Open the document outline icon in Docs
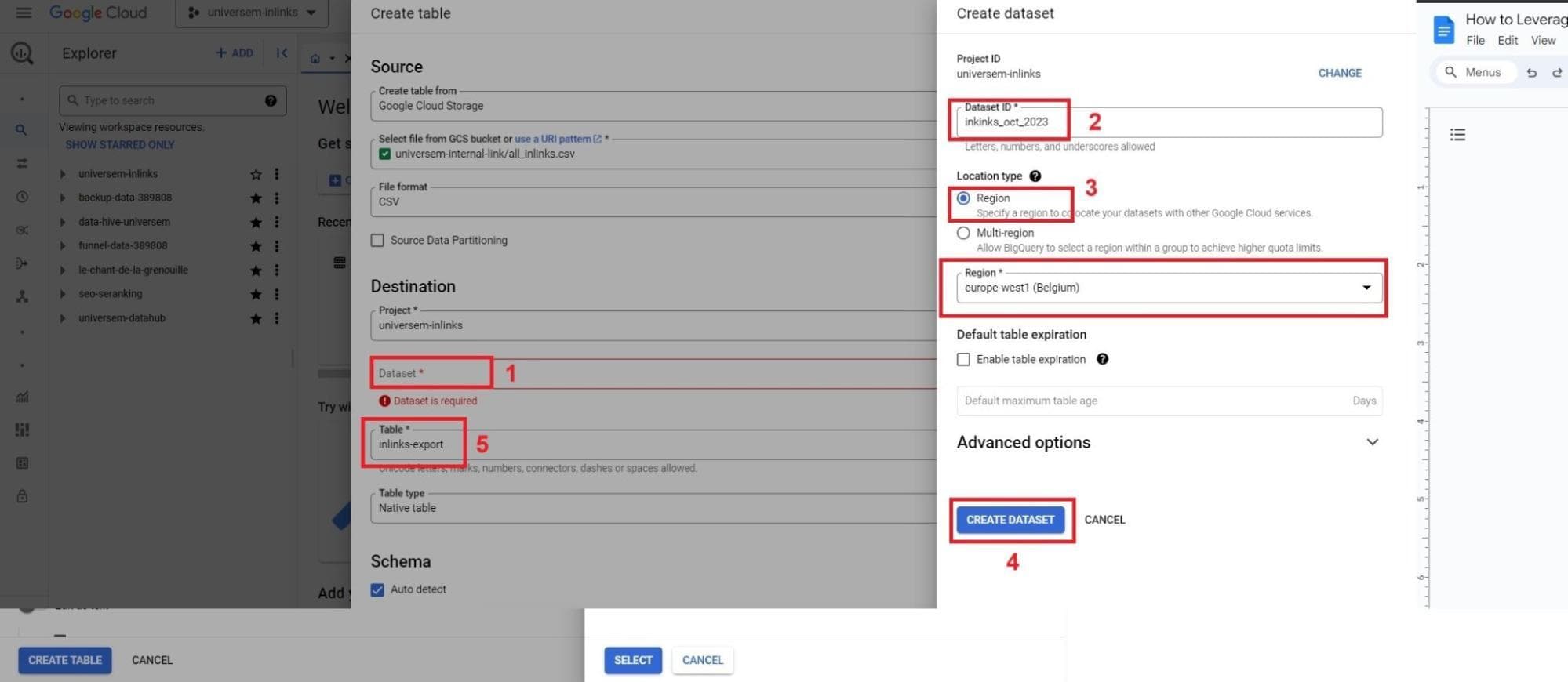Viewport: 1568px width, 682px height. pos(1457,135)
